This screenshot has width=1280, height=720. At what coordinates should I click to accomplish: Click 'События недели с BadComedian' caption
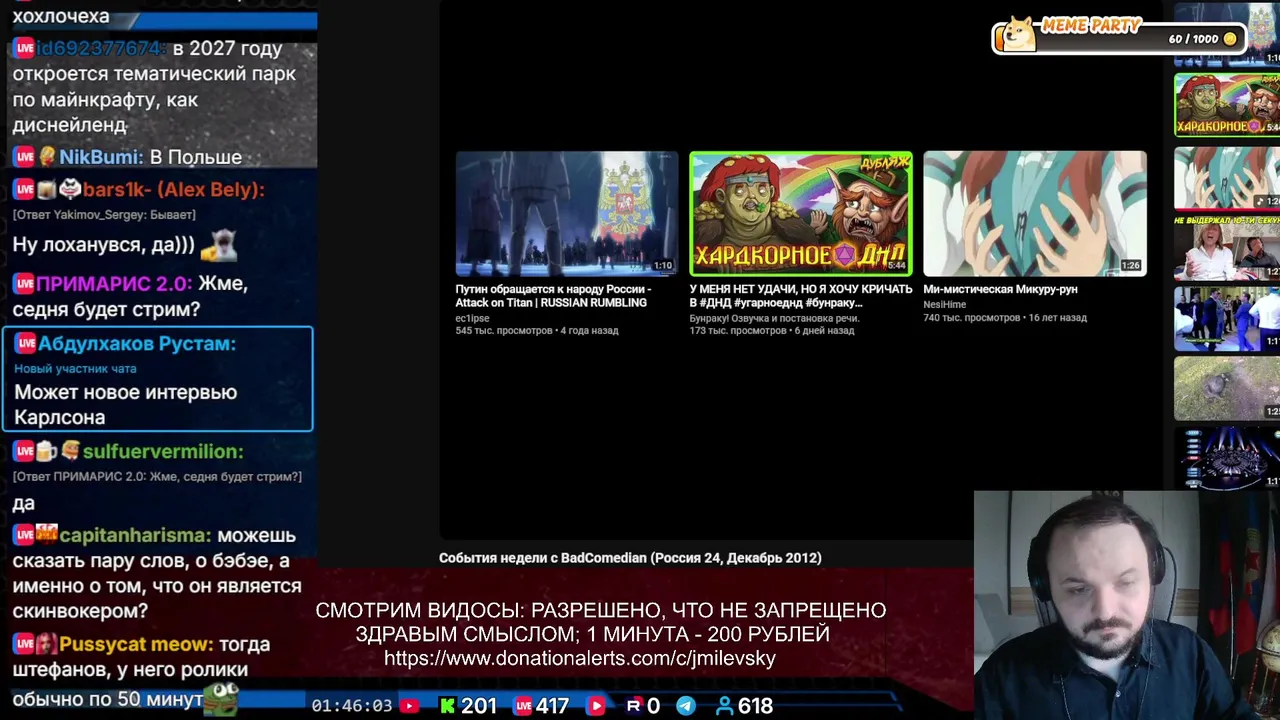coord(630,558)
